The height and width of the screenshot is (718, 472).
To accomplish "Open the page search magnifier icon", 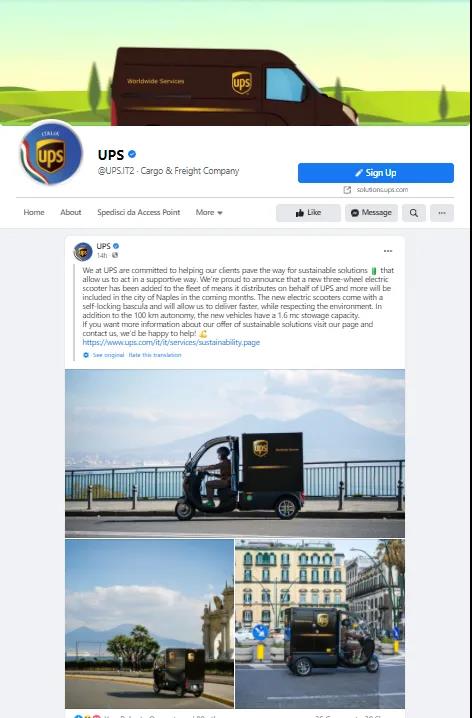I will click(414, 213).
